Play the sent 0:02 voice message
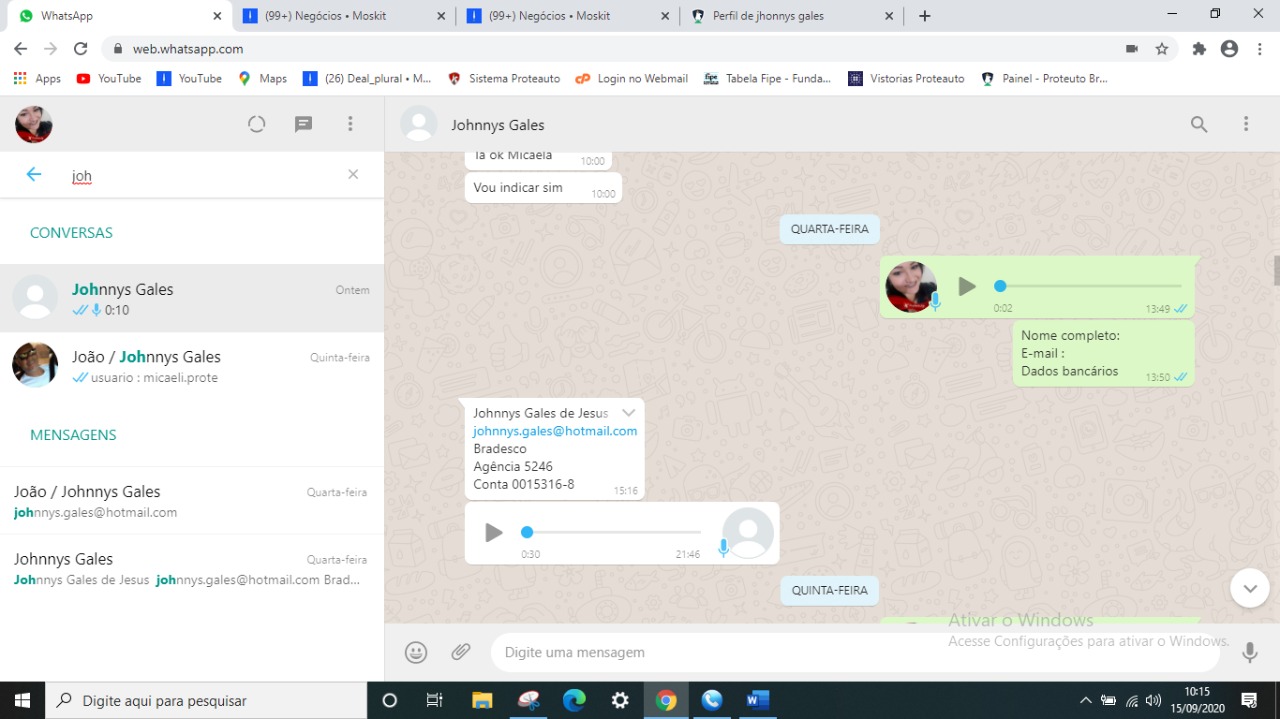The width and height of the screenshot is (1280, 719). click(966, 287)
